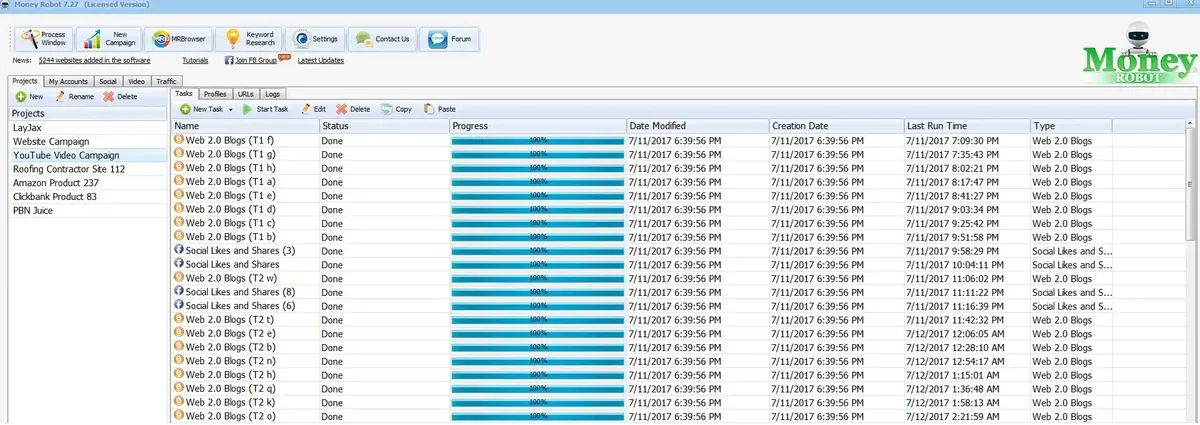The width and height of the screenshot is (1200, 425).
Task: Sort by the Last Run Time column header
Action: pos(967,126)
